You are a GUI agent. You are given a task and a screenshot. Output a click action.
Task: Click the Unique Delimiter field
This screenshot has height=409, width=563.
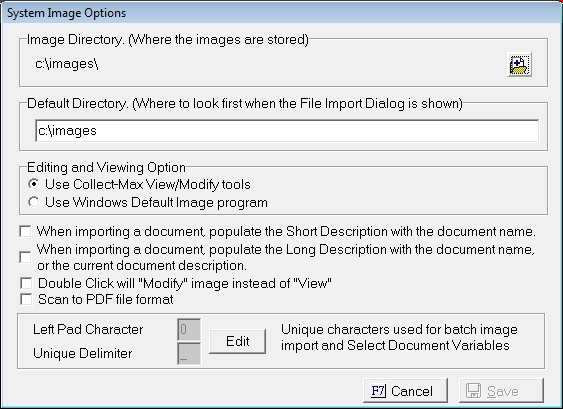pos(189,353)
